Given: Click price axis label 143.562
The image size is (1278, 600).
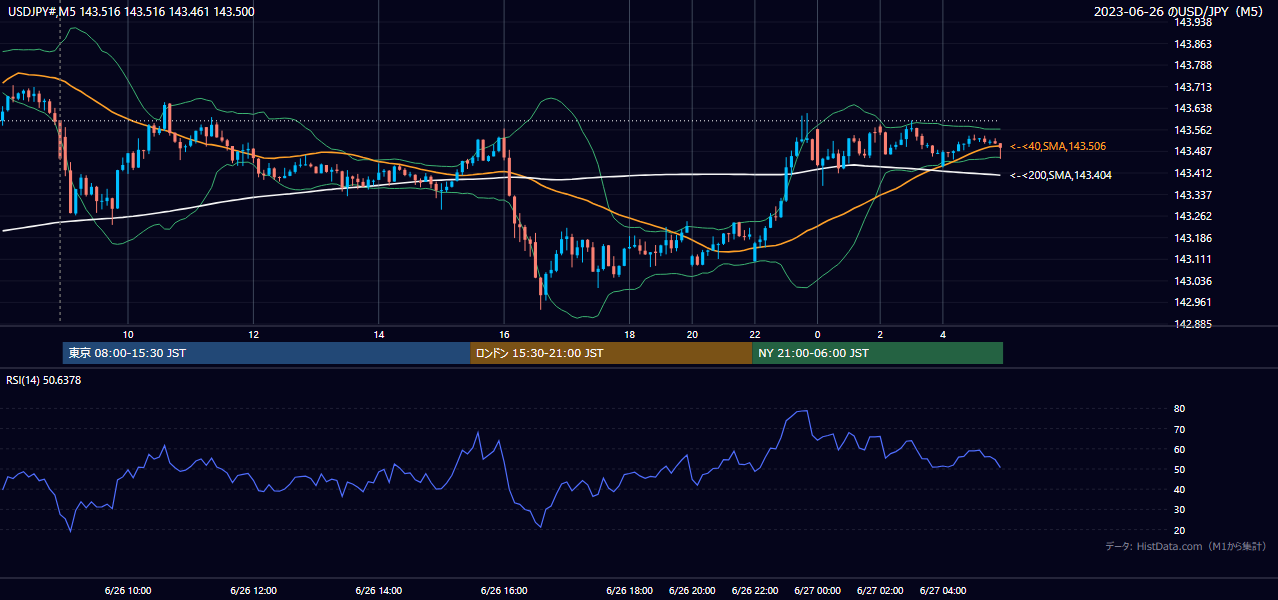Looking at the screenshot, I should (x=1195, y=130).
